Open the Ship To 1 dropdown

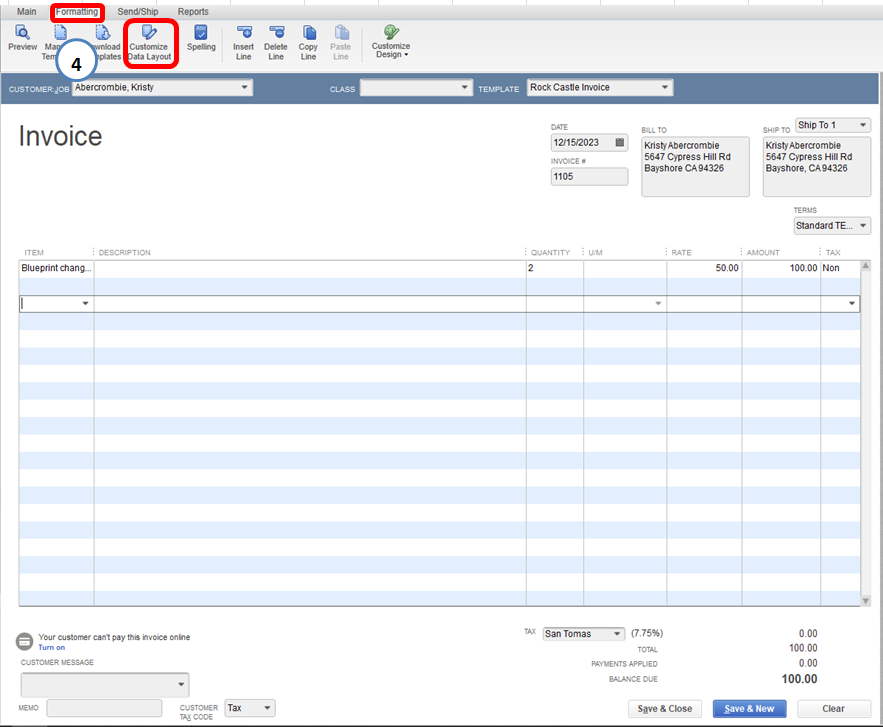[x=863, y=125]
